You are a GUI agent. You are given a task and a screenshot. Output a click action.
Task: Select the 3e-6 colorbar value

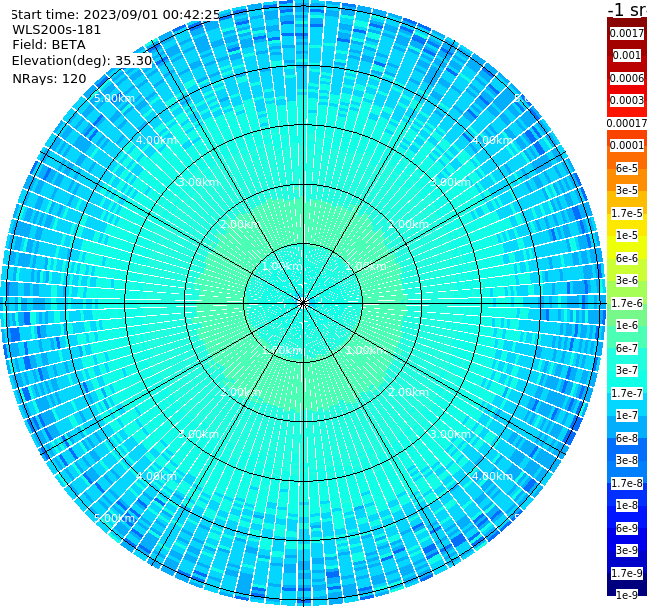coord(627,280)
